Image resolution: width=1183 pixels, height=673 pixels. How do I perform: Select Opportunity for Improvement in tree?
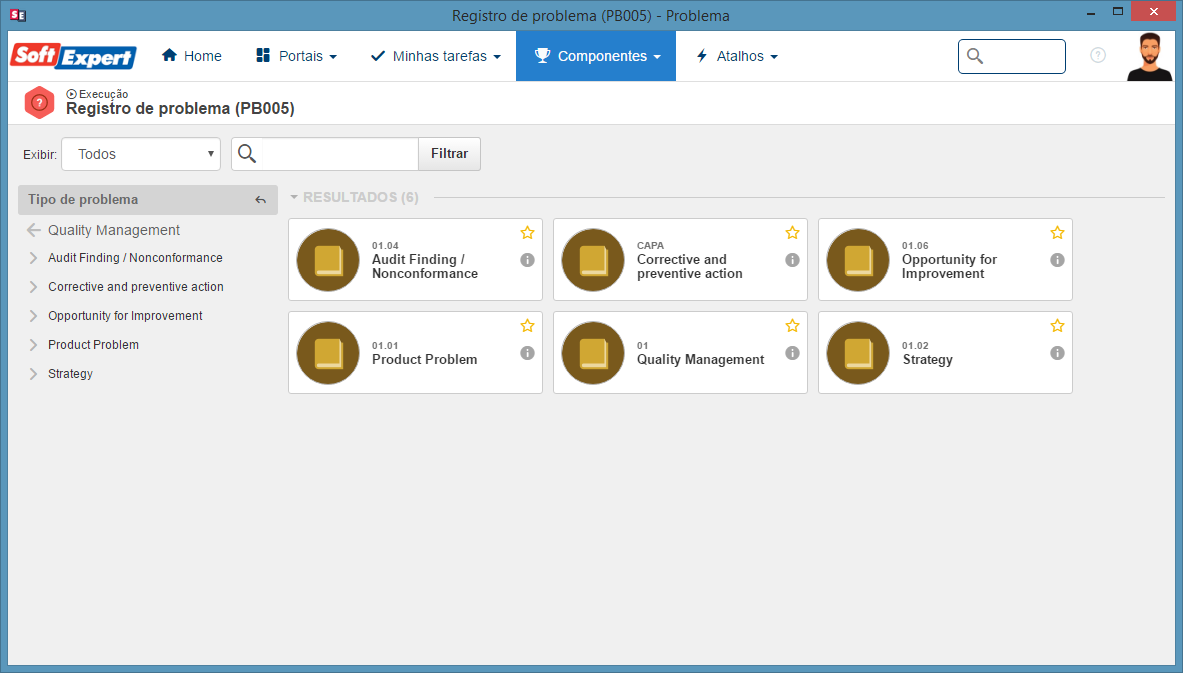pos(125,315)
